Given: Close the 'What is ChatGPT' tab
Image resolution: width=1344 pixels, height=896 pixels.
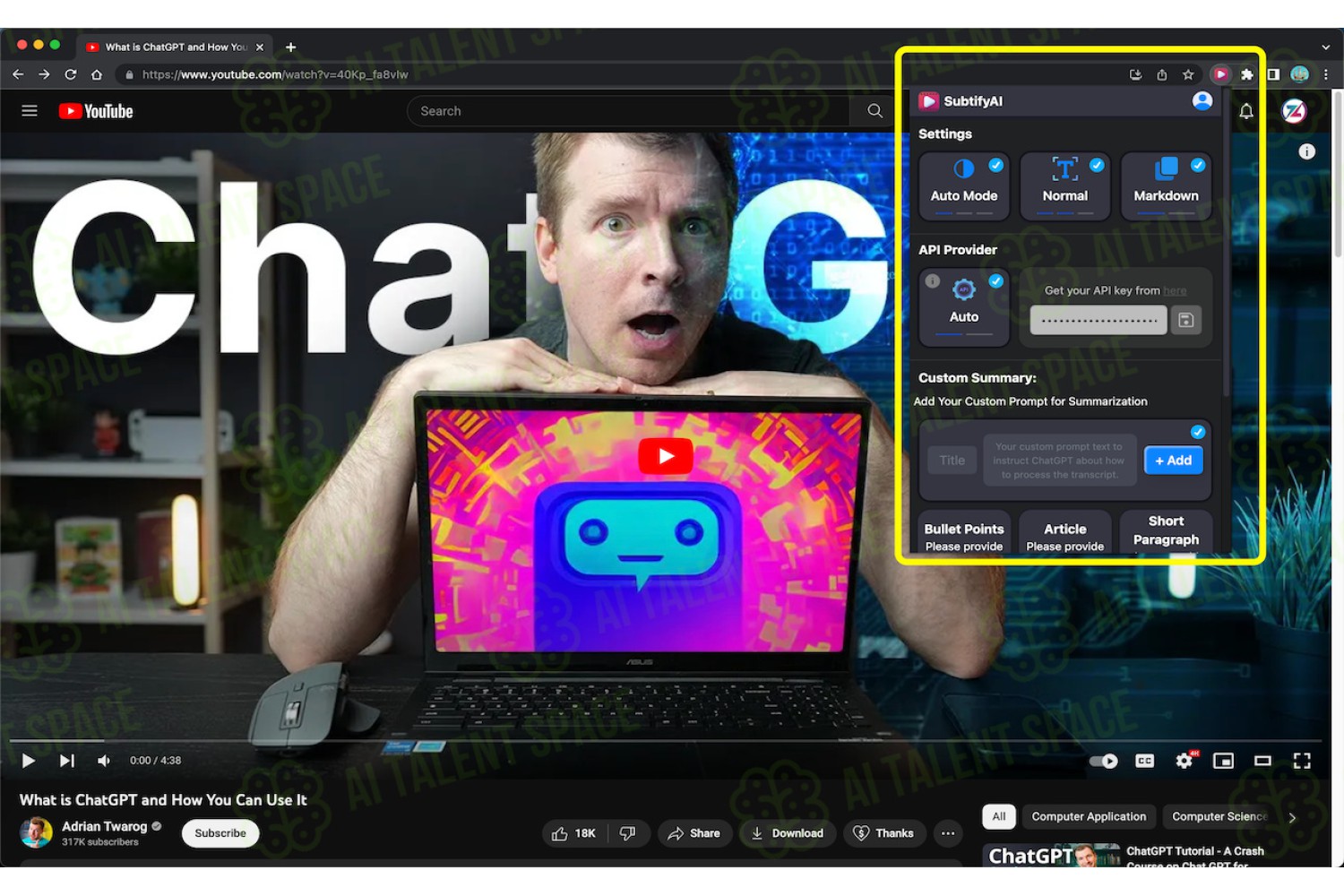Looking at the screenshot, I should pos(260,47).
